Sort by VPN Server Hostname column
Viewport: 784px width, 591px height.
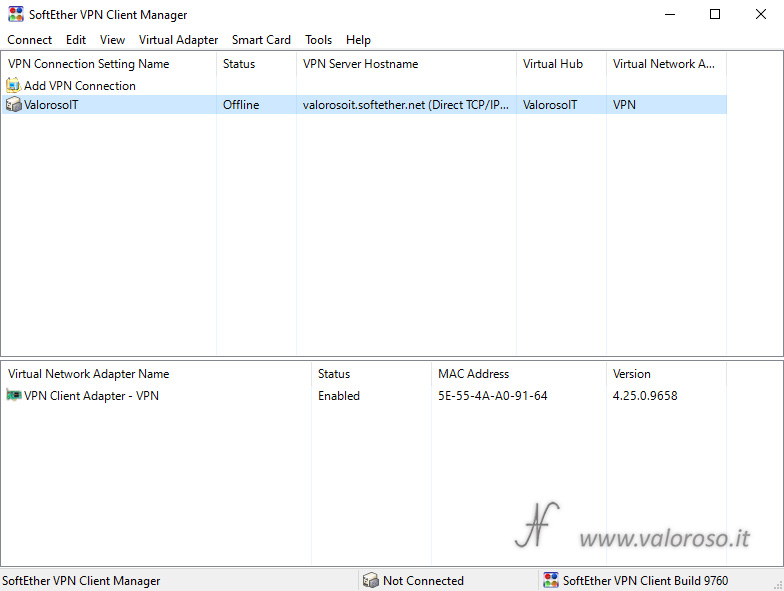pos(406,64)
